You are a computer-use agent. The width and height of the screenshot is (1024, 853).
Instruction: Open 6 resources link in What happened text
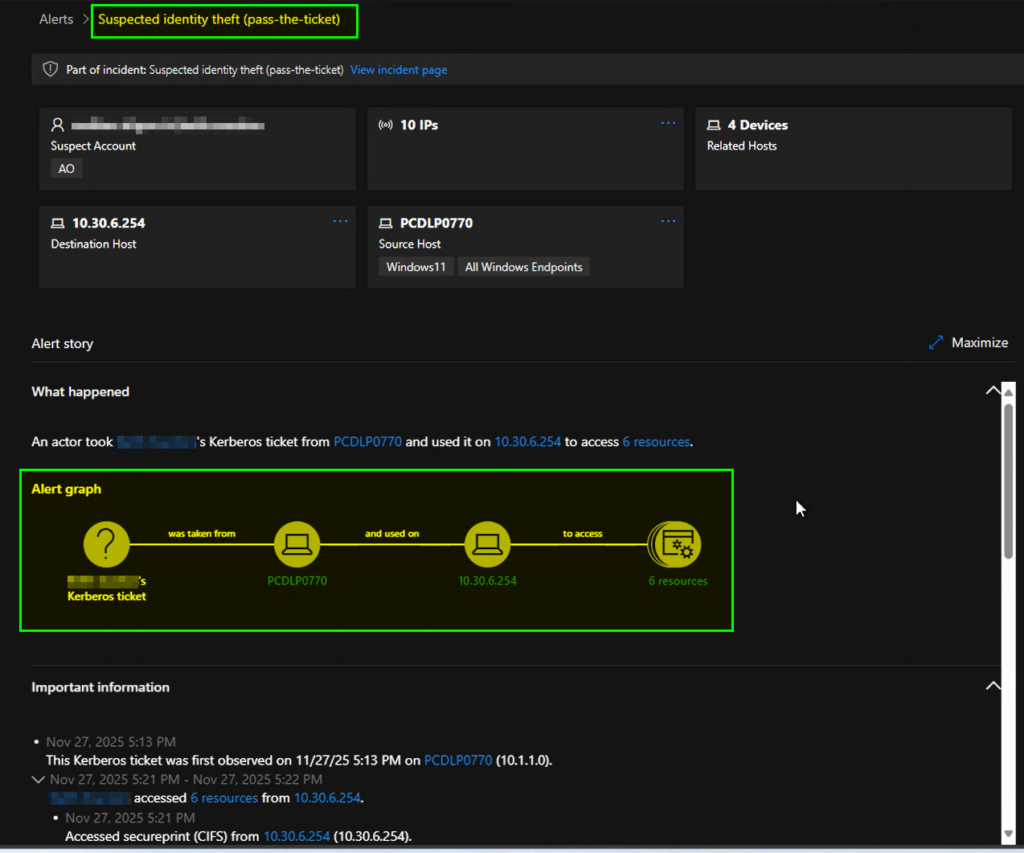tap(656, 441)
